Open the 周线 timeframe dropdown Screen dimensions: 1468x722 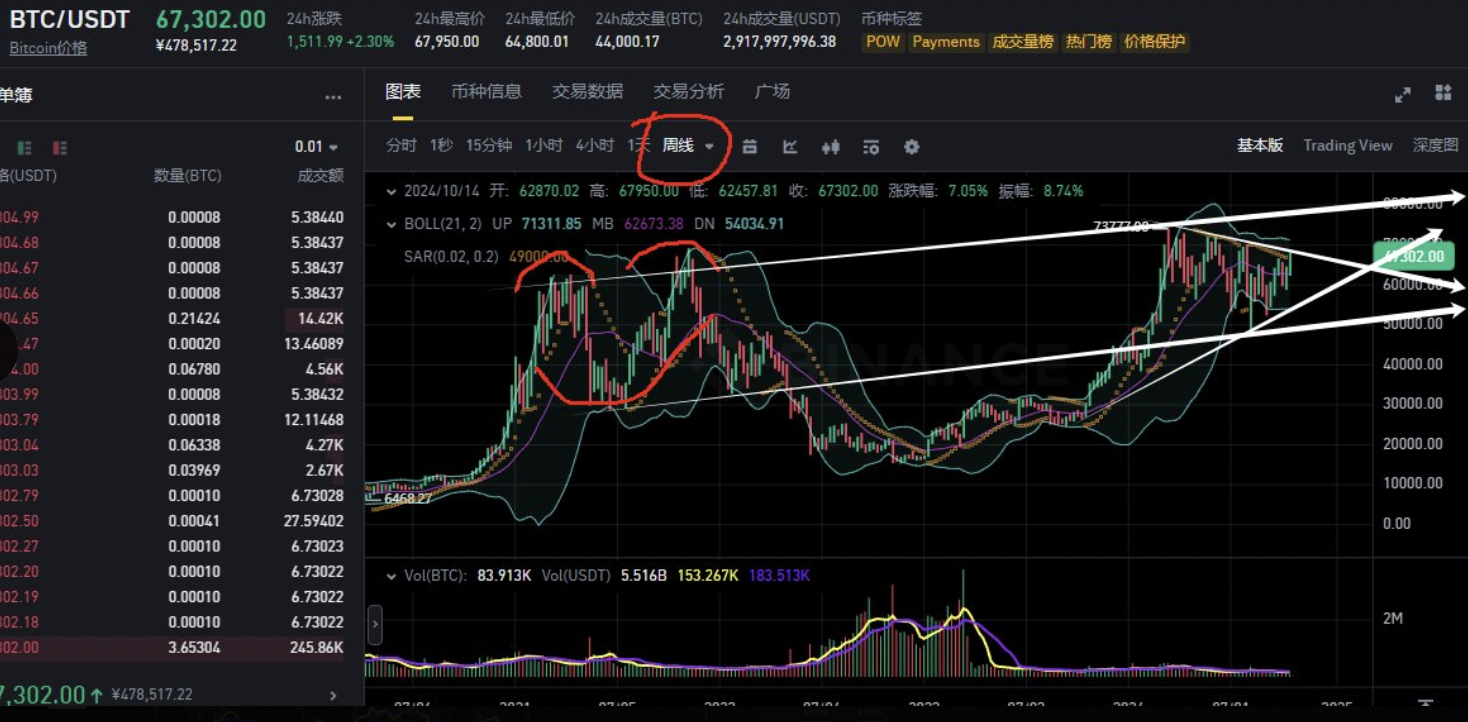[687, 146]
